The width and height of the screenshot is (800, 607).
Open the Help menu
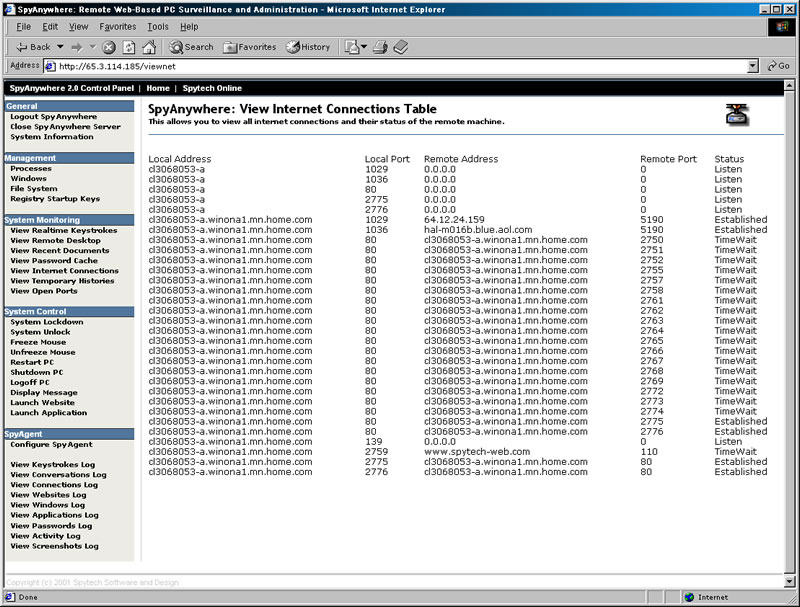189,27
